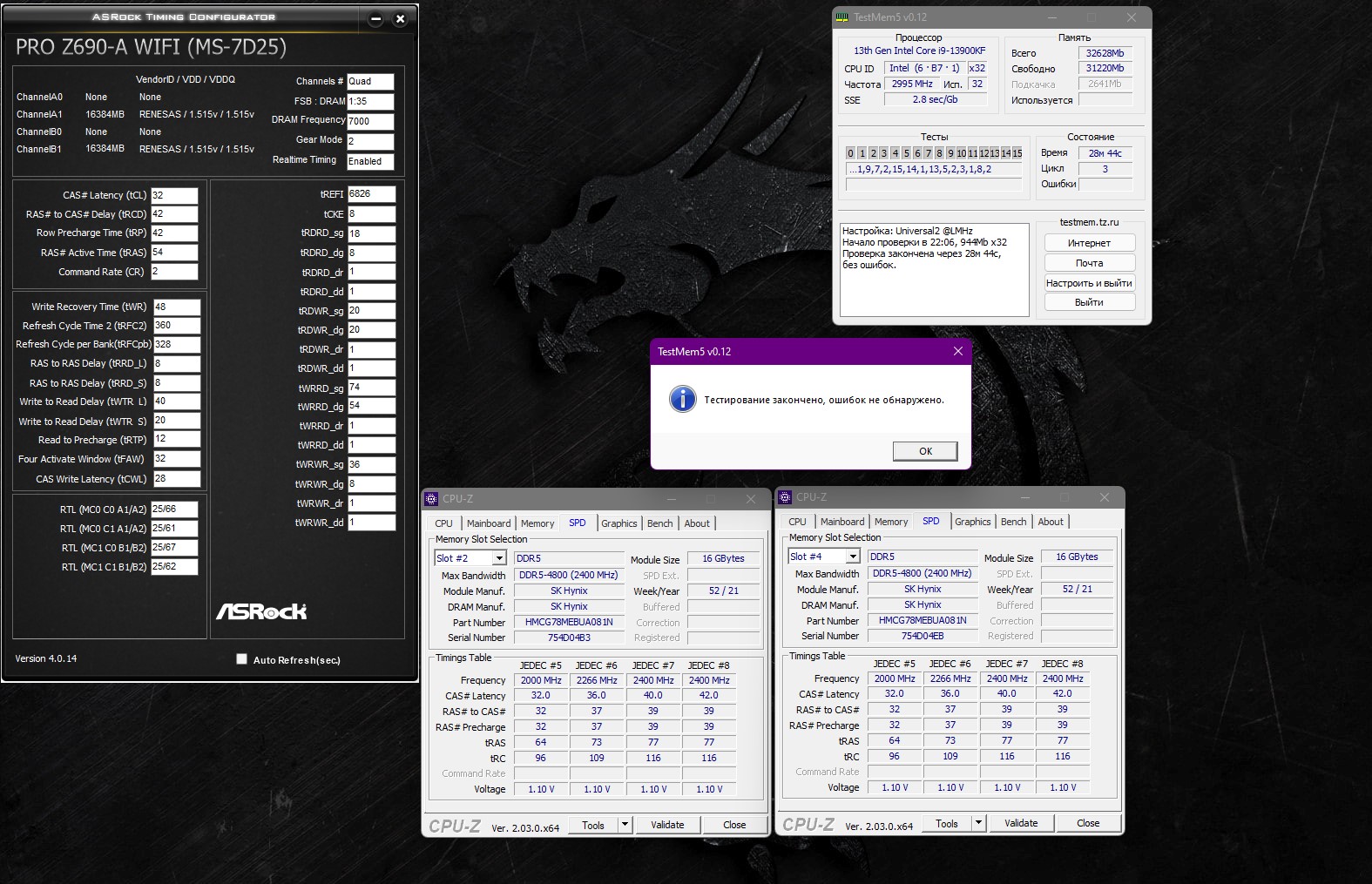This screenshot has width=1372, height=884.
Task: Click the RAS# Active Time (tRAS) field
Action: (x=174, y=253)
